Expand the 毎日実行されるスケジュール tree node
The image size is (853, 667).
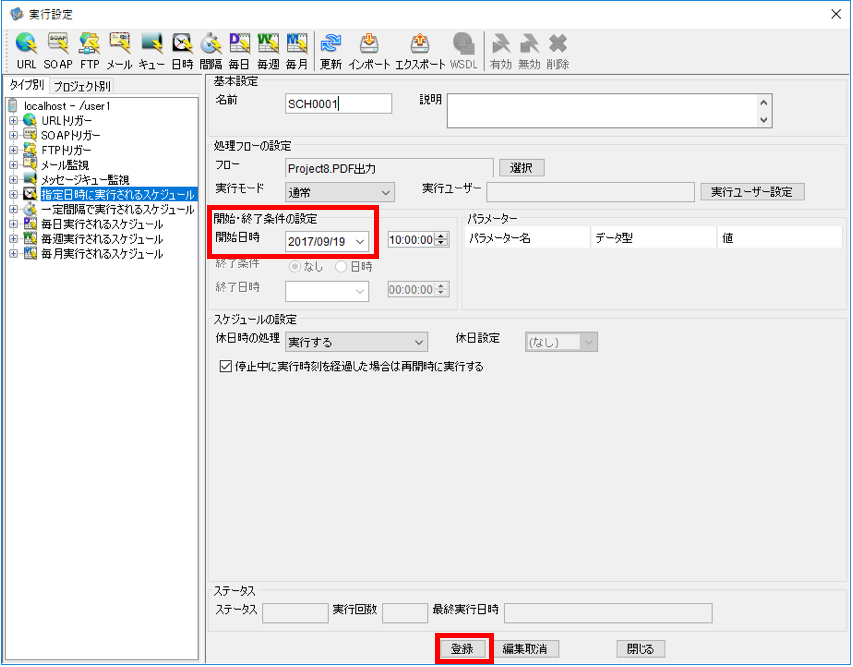[14, 224]
